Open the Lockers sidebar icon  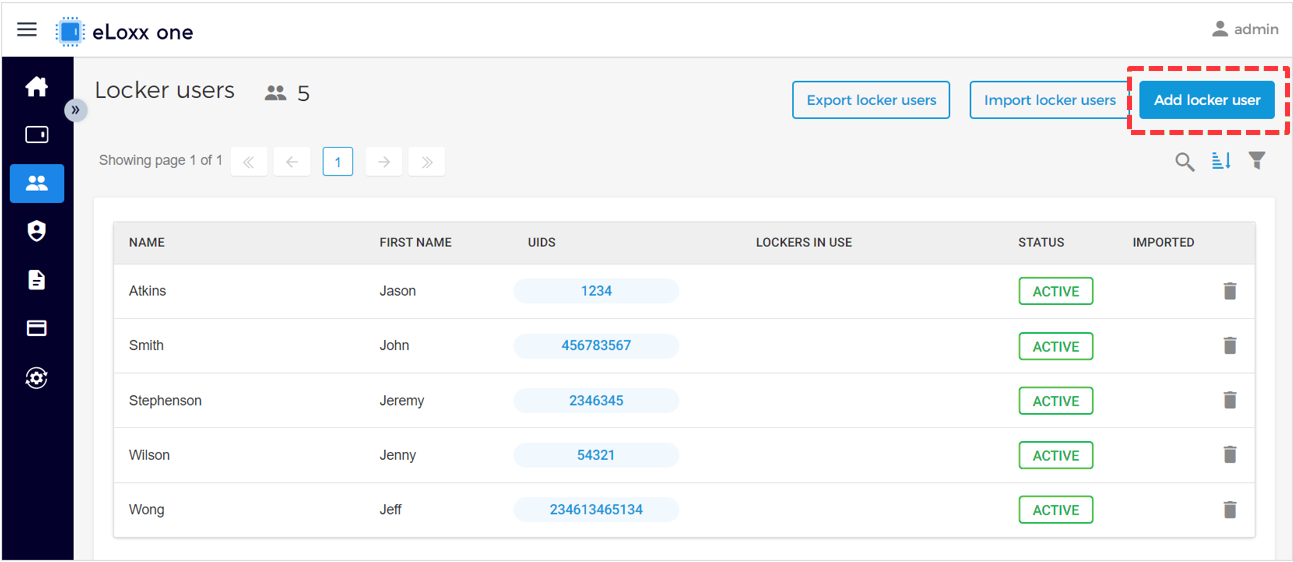(37, 134)
